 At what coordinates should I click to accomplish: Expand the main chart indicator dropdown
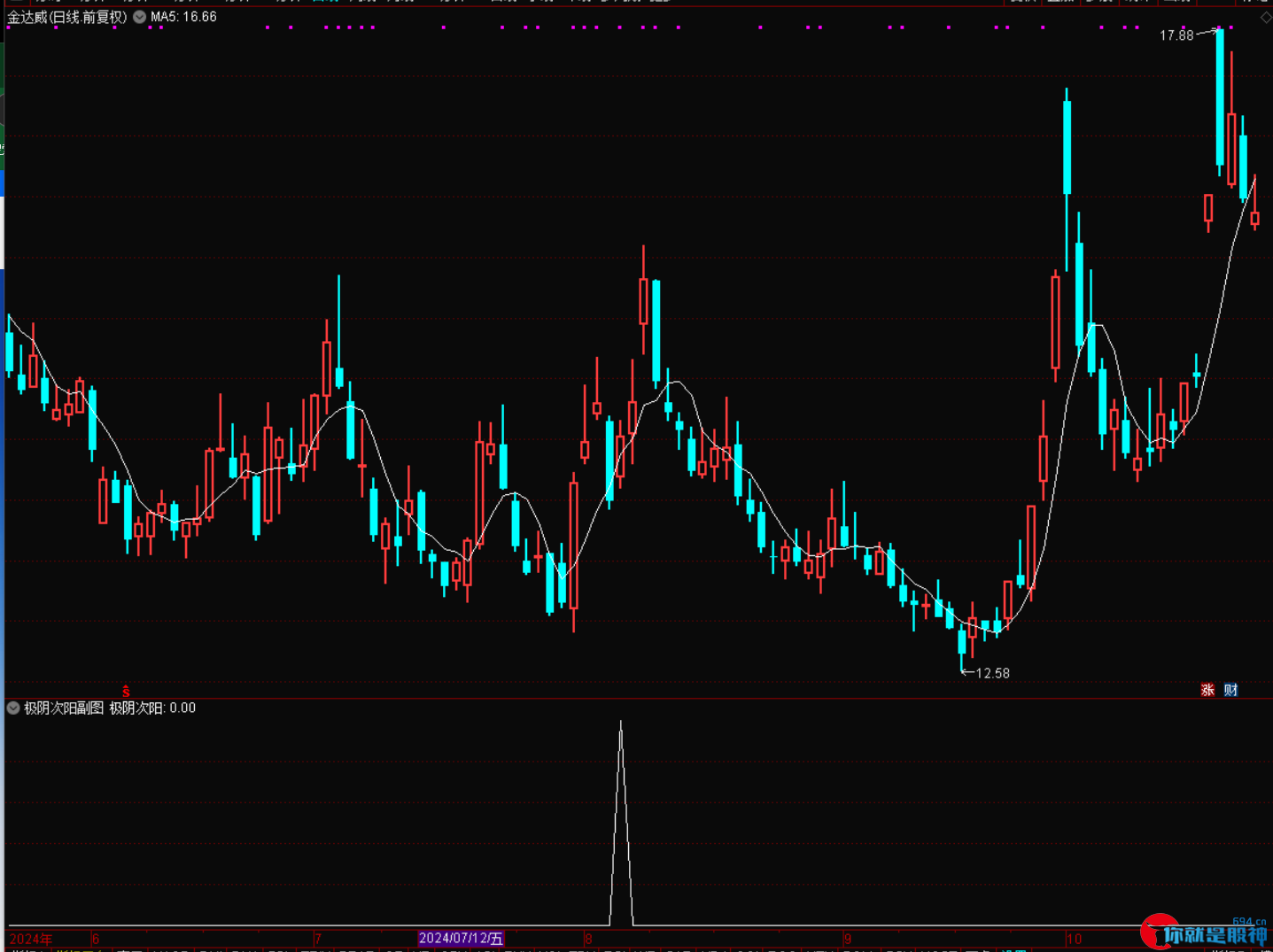pyautogui.click(x=139, y=17)
